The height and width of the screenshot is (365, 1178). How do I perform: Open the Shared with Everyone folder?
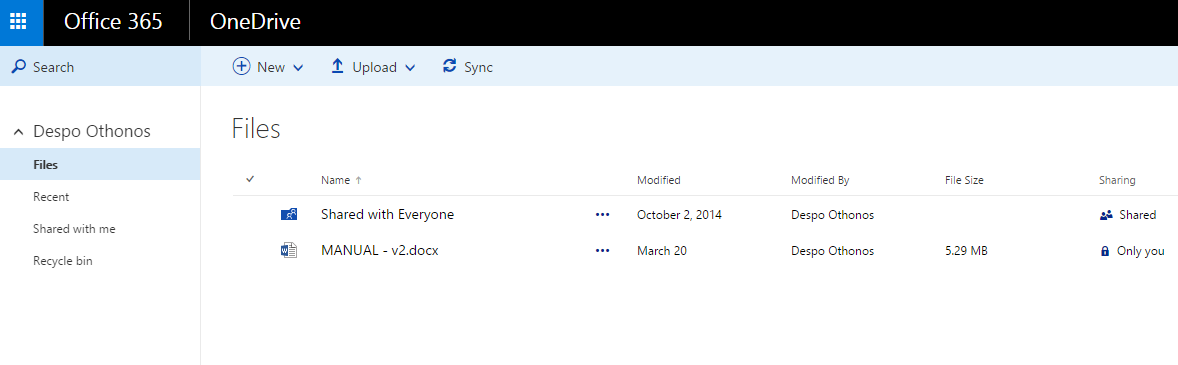[388, 215]
